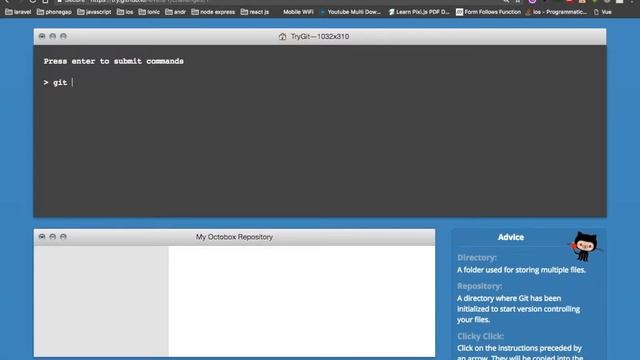Open the Form Follows Function bookmark
The width and height of the screenshot is (640, 360).
pyautogui.click(x=488, y=12)
